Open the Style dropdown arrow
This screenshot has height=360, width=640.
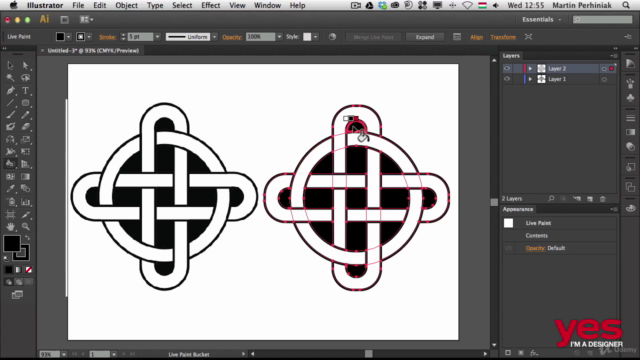316,37
